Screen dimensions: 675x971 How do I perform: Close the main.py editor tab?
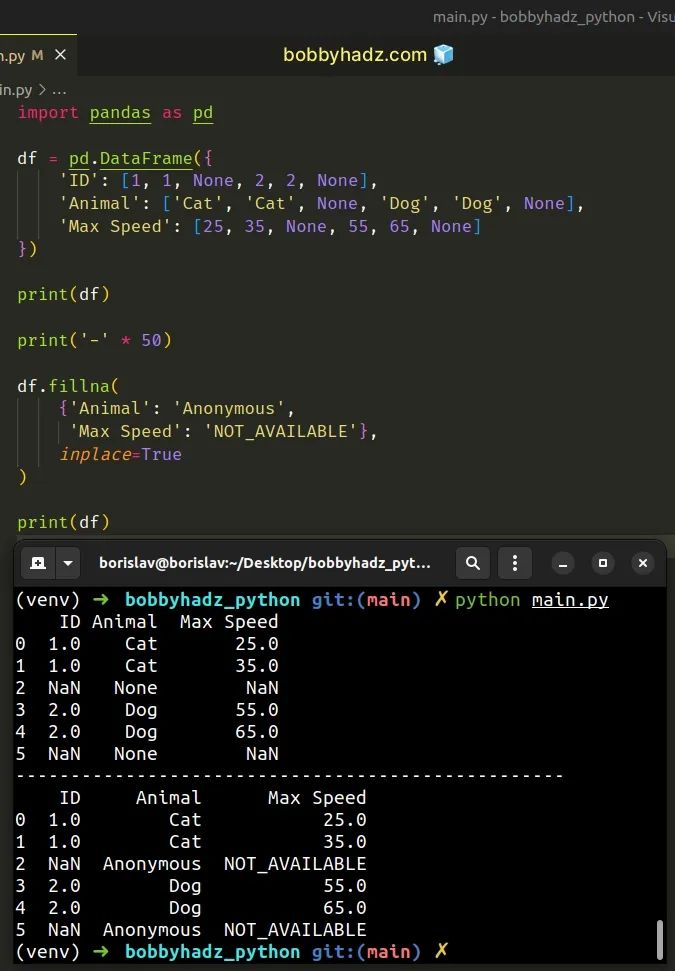tap(60, 55)
